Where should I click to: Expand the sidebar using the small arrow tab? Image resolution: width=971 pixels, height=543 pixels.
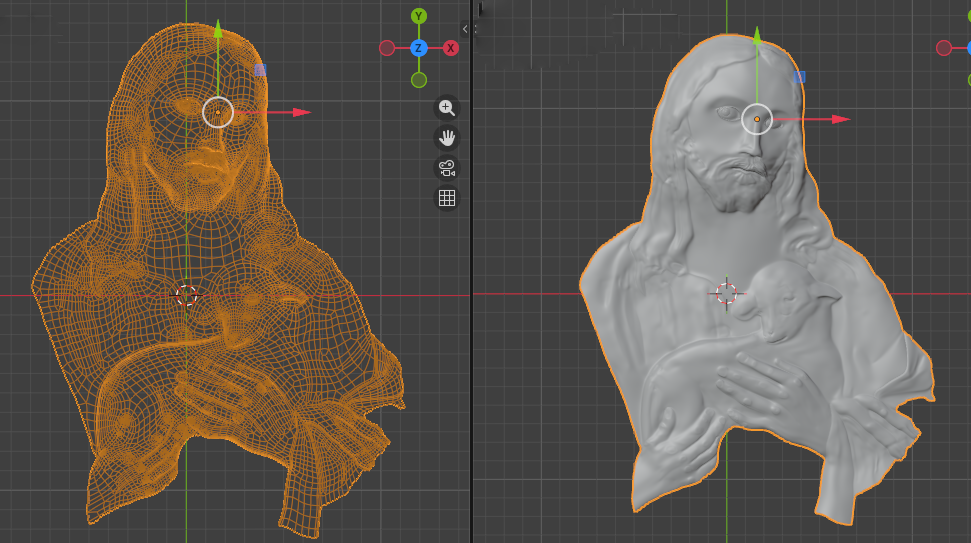pos(465,28)
